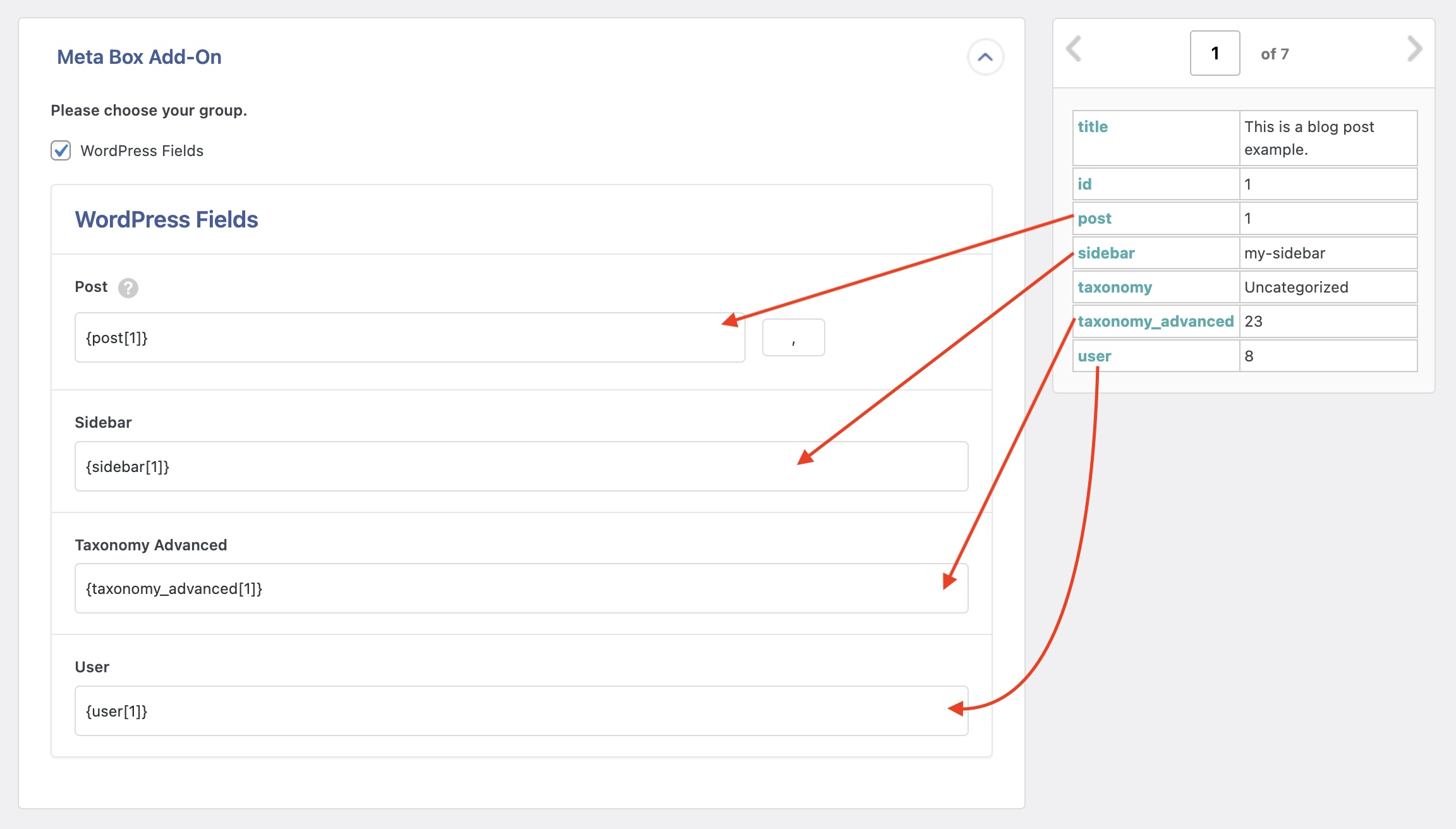Click the id element name
Image resolution: width=1456 pixels, height=829 pixels.
[x=1084, y=185]
